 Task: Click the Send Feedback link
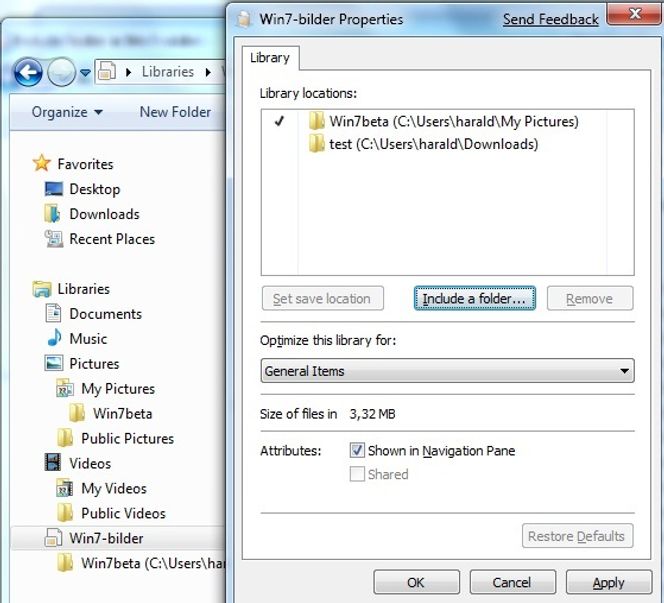[x=551, y=19]
